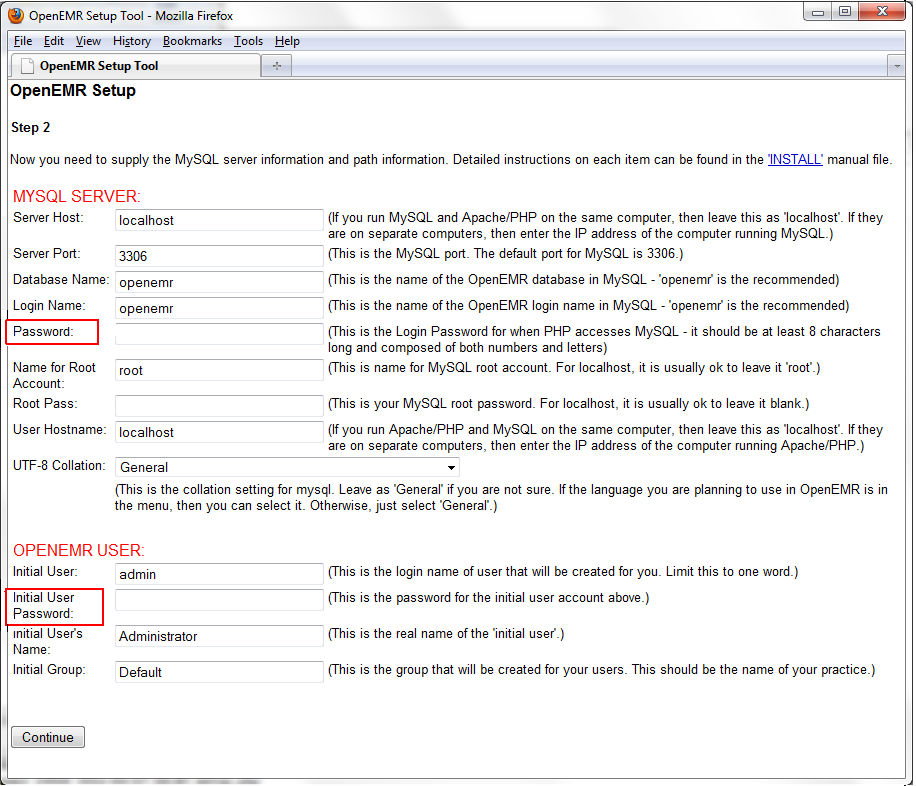Click the Step 2 heading text
This screenshot has width=916, height=786.
click(30, 127)
